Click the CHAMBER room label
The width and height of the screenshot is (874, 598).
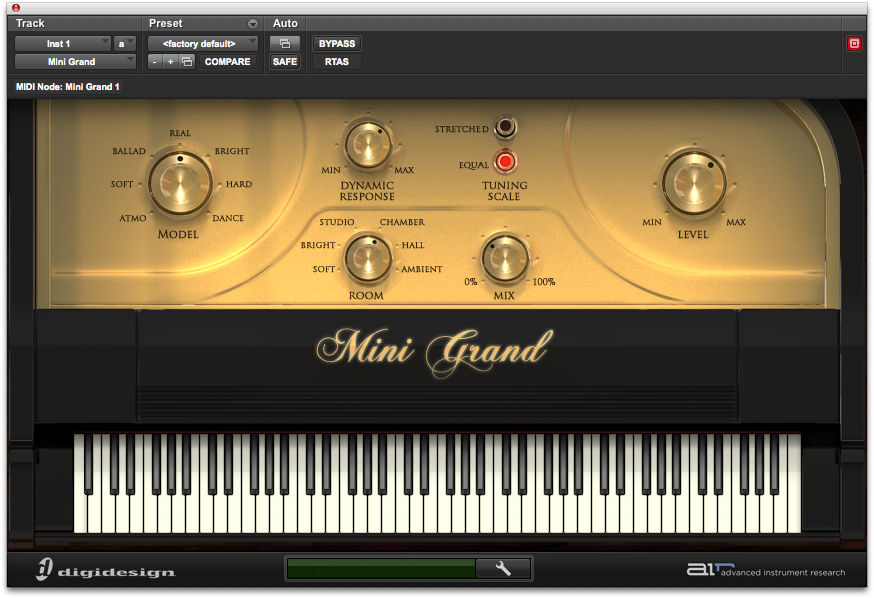pyautogui.click(x=402, y=222)
